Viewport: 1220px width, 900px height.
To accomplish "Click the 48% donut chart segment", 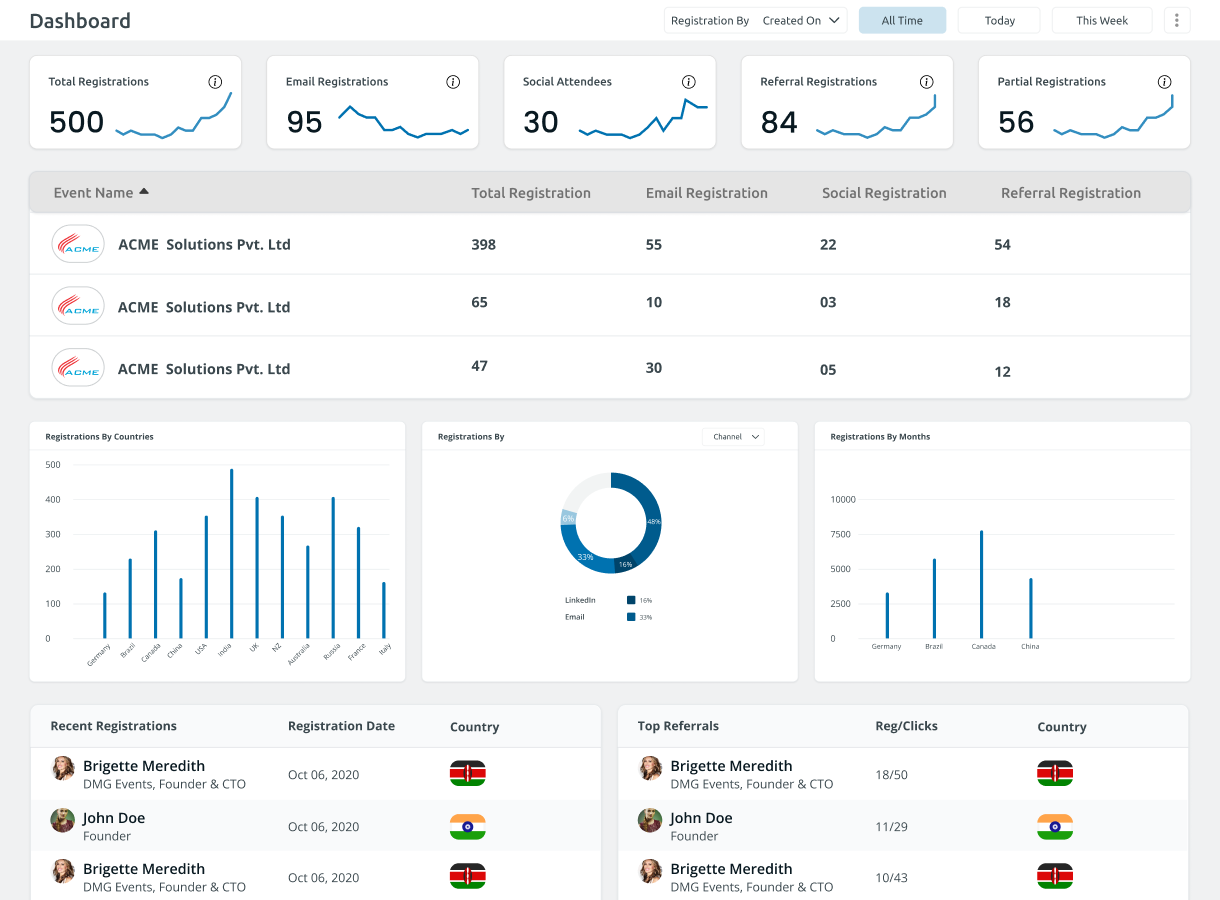I will (x=652, y=518).
